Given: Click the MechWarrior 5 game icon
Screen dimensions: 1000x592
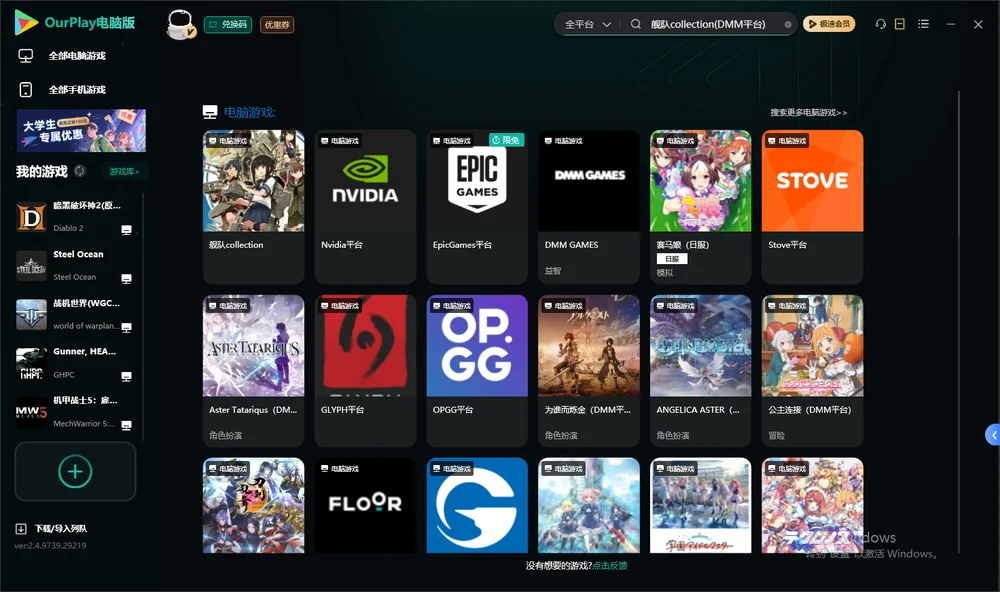Looking at the screenshot, I should click(31, 412).
